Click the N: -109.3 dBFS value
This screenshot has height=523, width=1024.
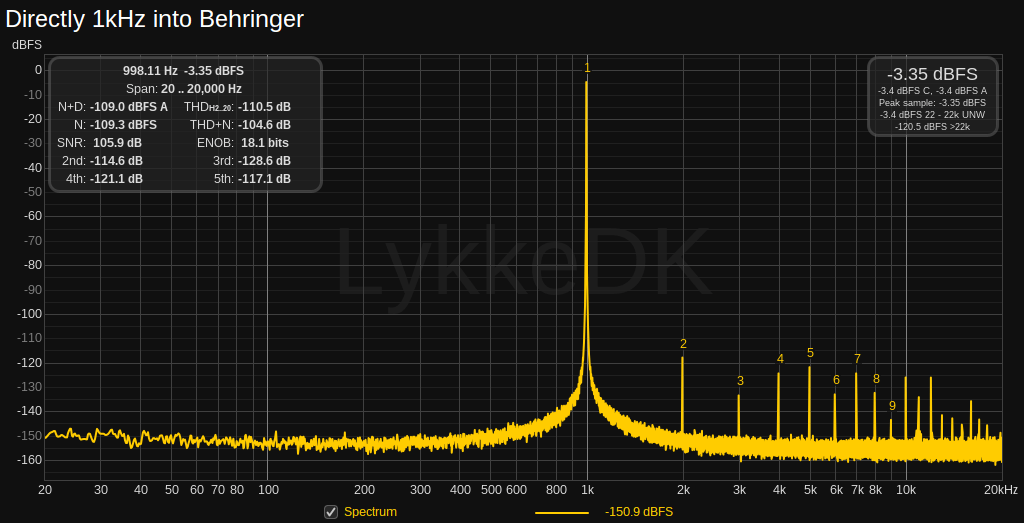point(123,125)
